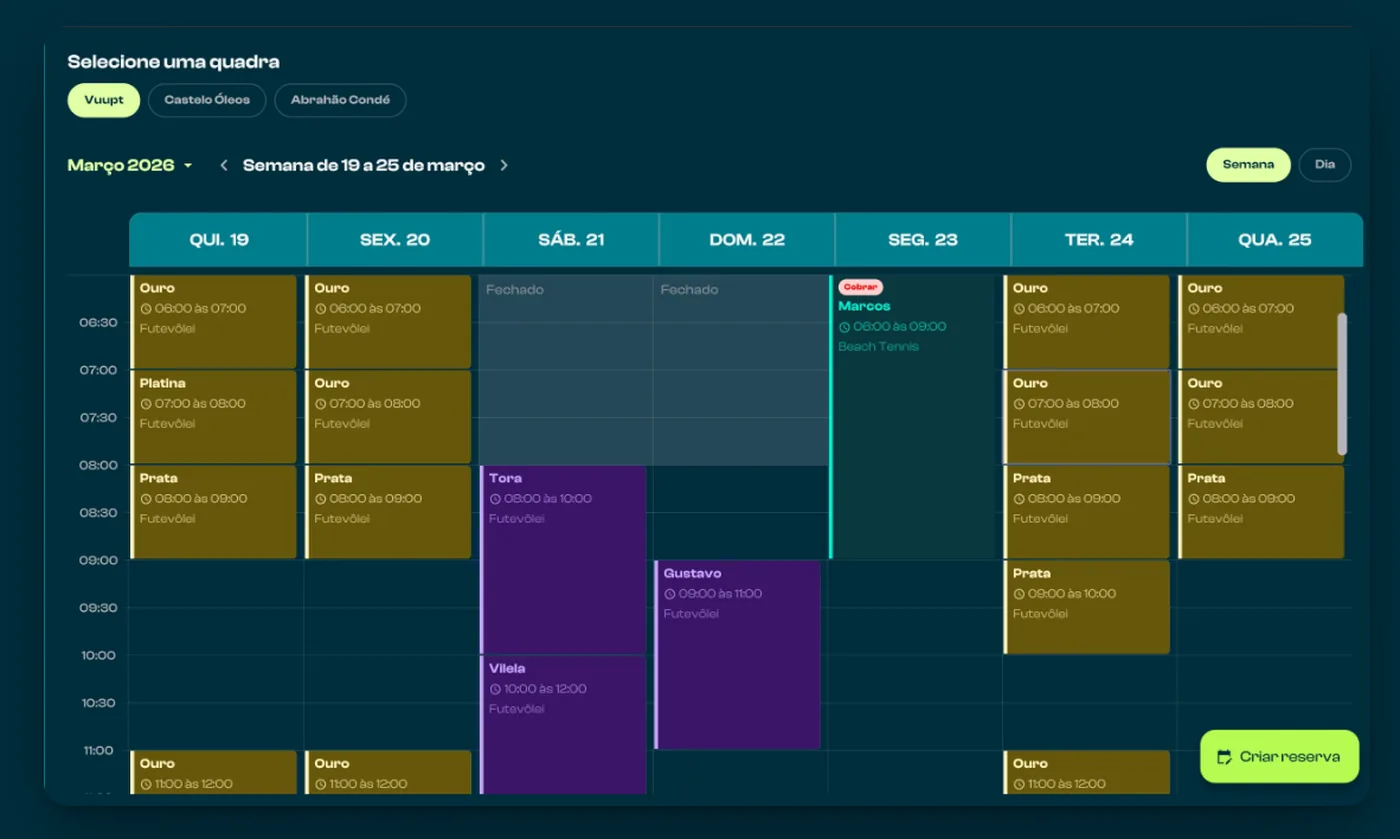Viewport: 1400px width, 839px height.
Task: Open Ouro 07:00 booking on Tuesday 24
Action: 1087,417
